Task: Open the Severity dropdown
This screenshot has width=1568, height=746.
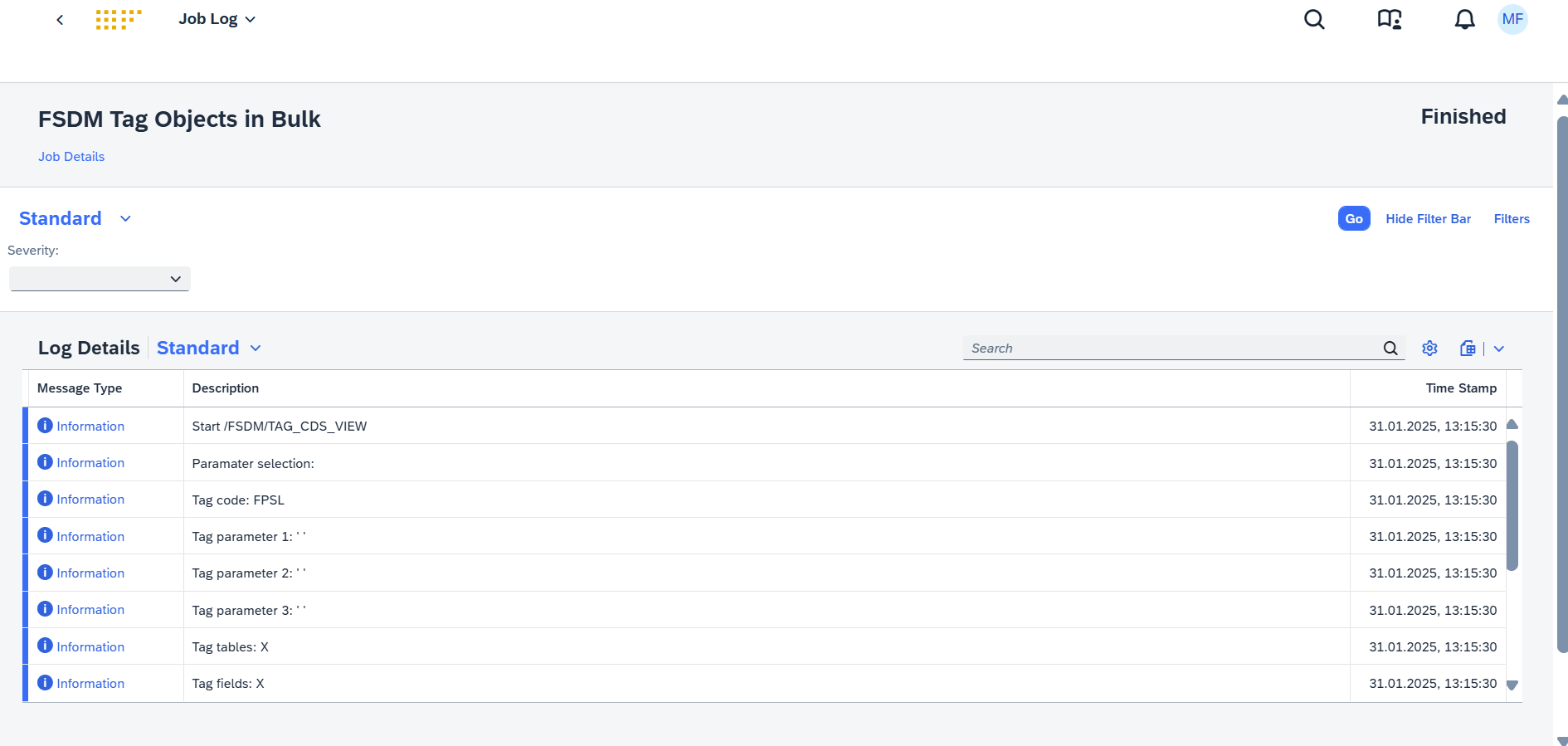Action: 100,279
